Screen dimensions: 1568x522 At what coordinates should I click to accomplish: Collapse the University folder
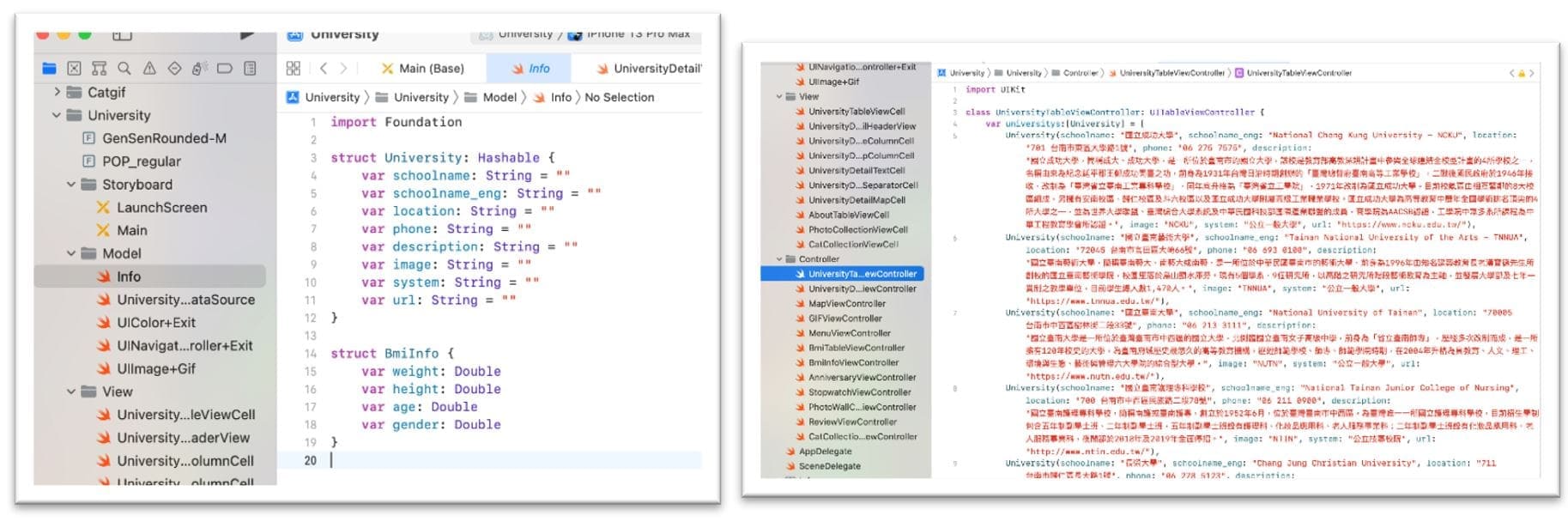(x=57, y=115)
